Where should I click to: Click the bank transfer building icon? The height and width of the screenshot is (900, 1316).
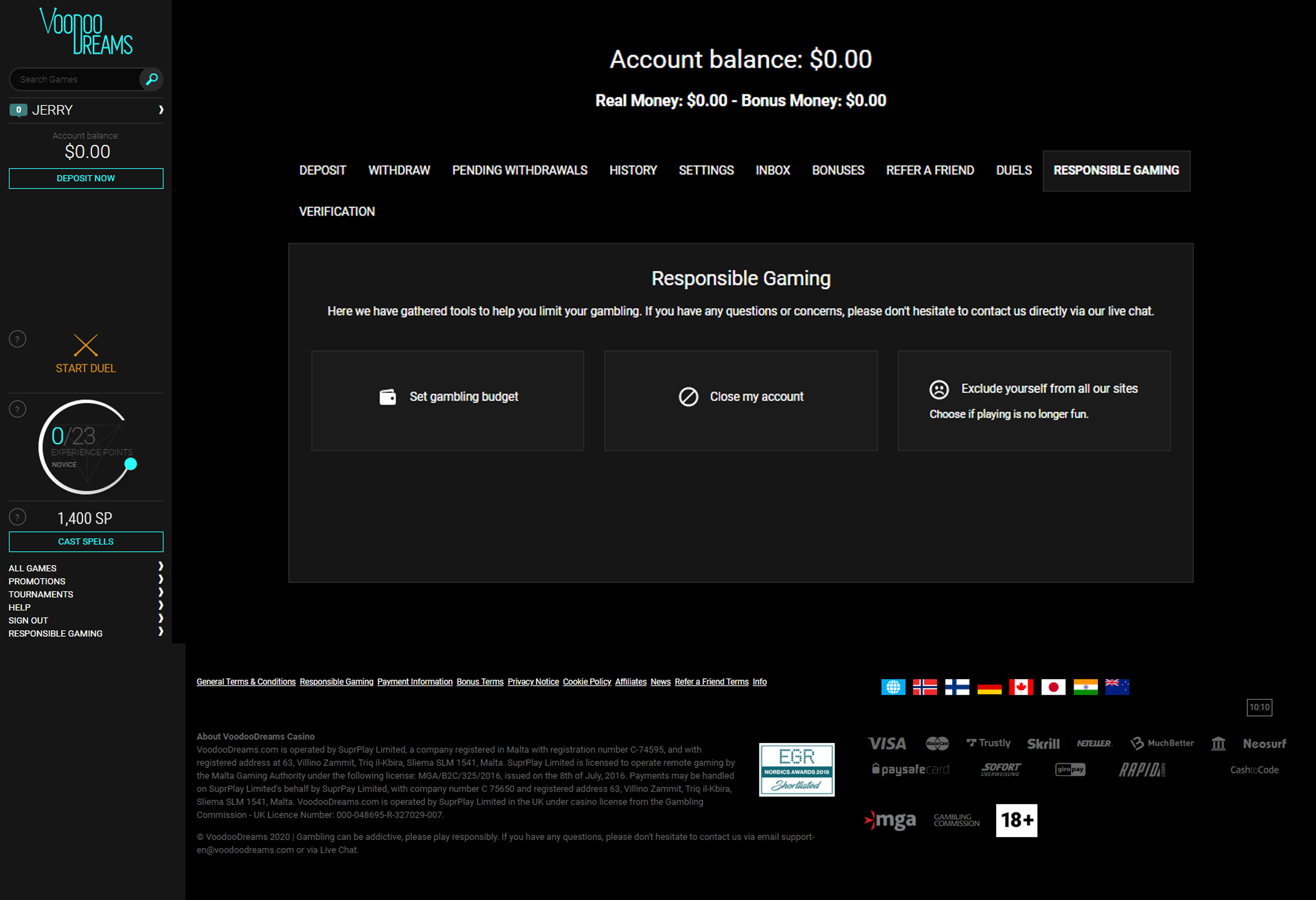click(x=1218, y=744)
